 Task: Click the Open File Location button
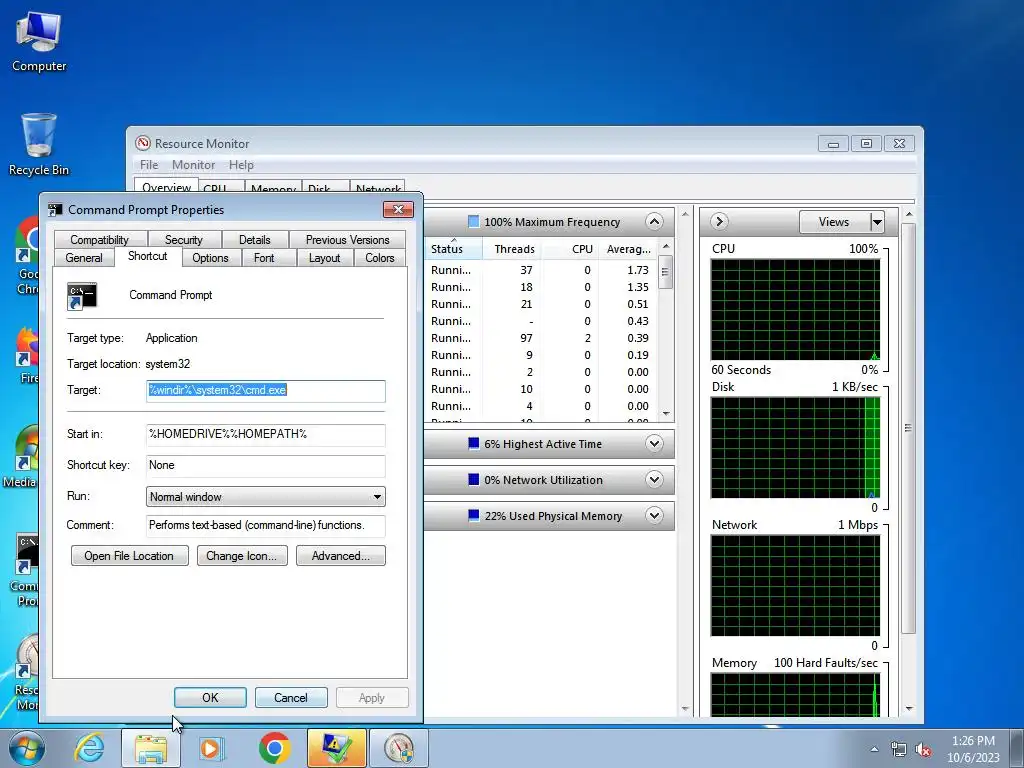coord(129,556)
